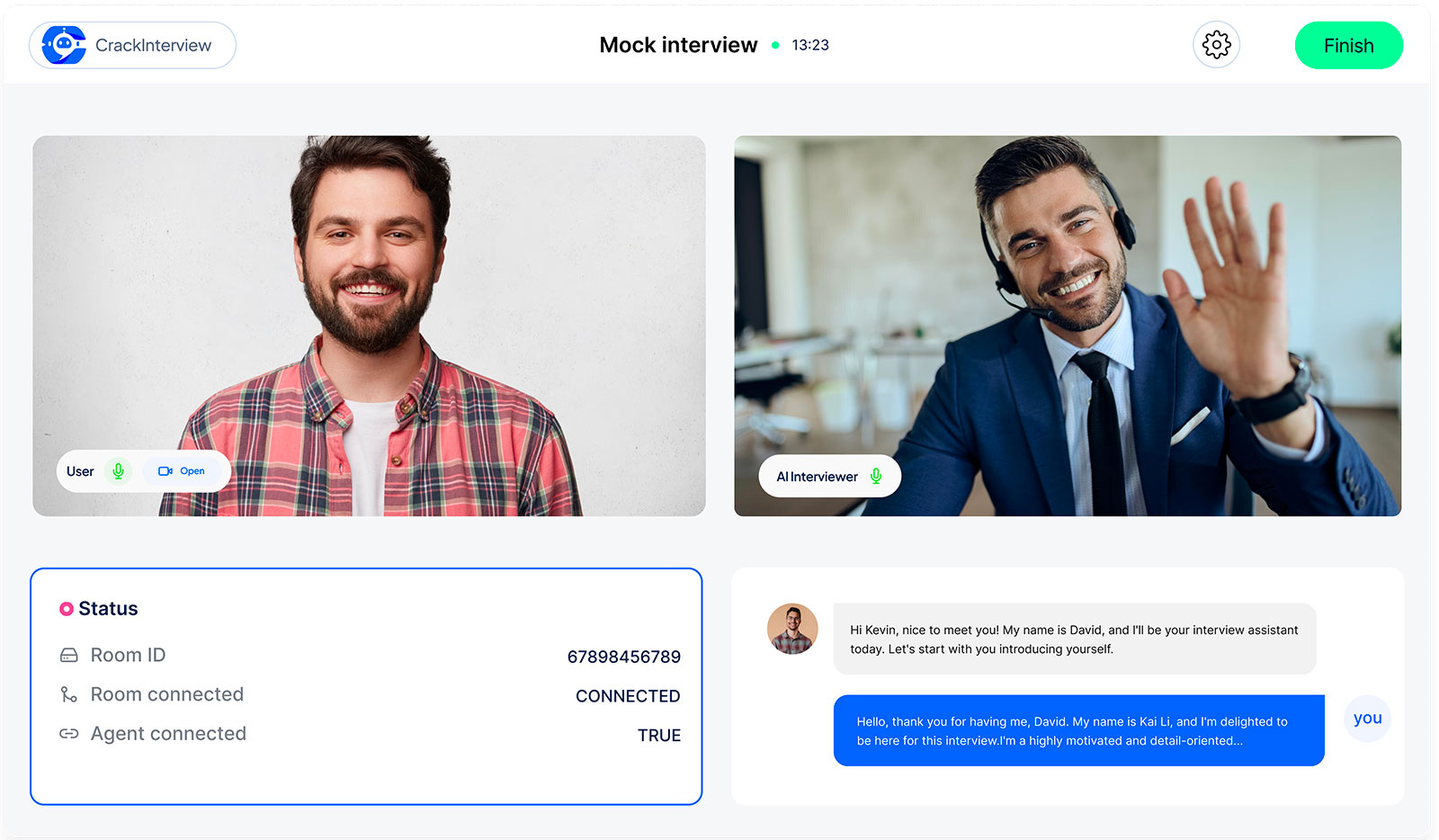Click the CrackInterview brand name
The height and width of the screenshot is (840, 1439).
point(154,46)
